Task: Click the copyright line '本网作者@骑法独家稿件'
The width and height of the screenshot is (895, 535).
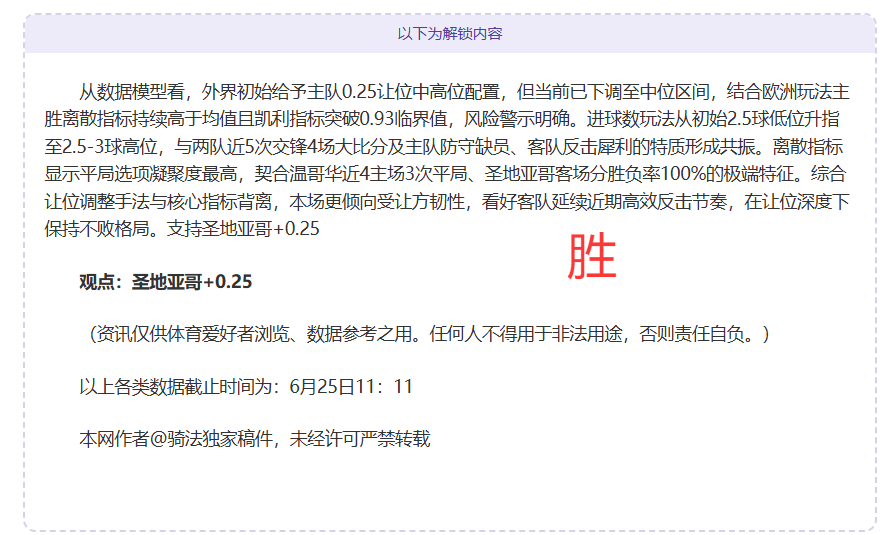Action: pos(255,439)
